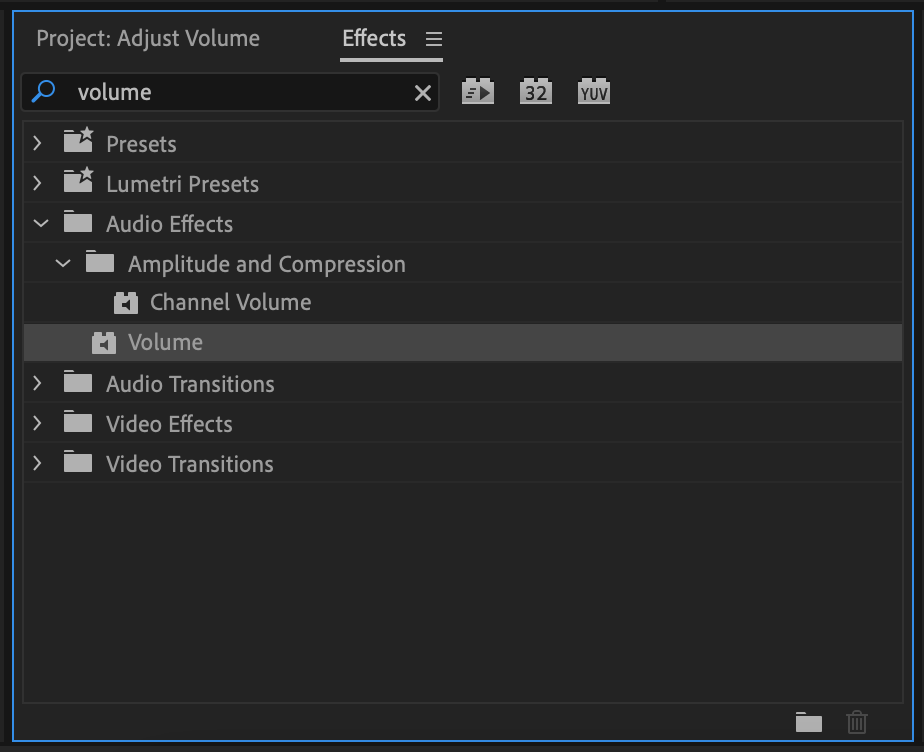Click the trash delete custom items icon
The image size is (924, 752).
857,722
